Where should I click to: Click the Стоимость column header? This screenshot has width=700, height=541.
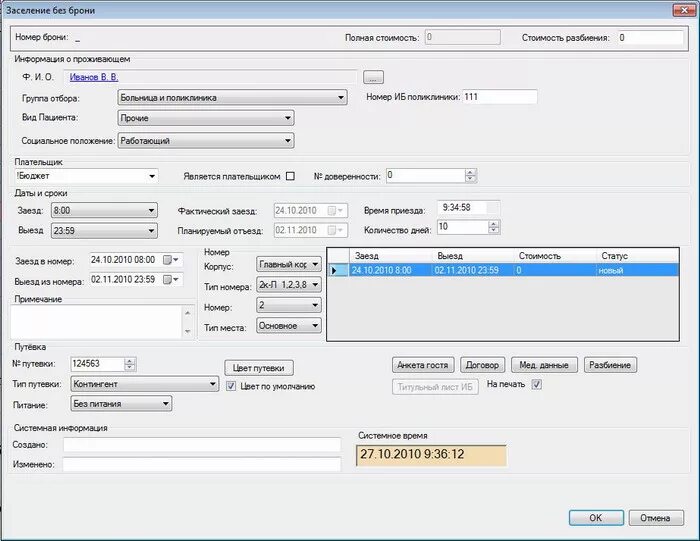(x=555, y=256)
